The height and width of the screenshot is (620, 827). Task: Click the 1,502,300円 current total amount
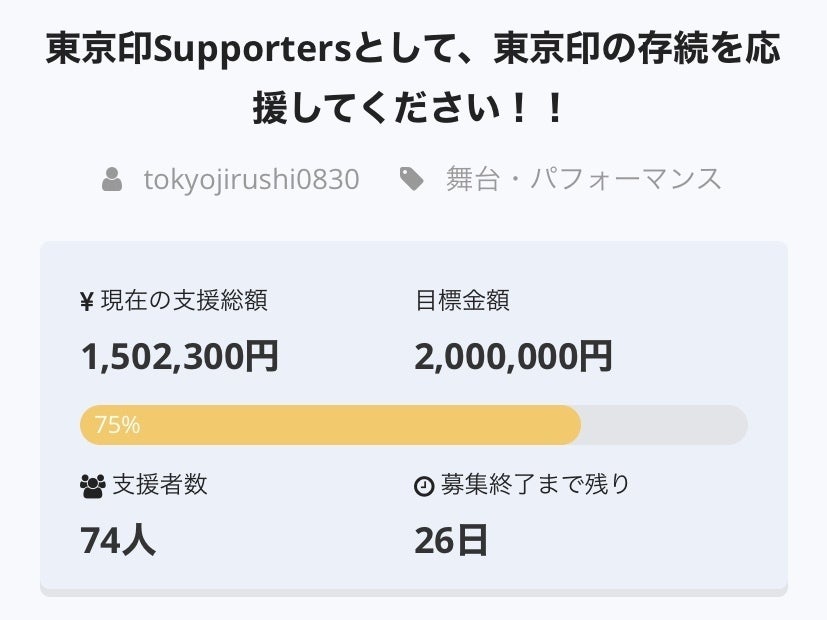[180, 356]
